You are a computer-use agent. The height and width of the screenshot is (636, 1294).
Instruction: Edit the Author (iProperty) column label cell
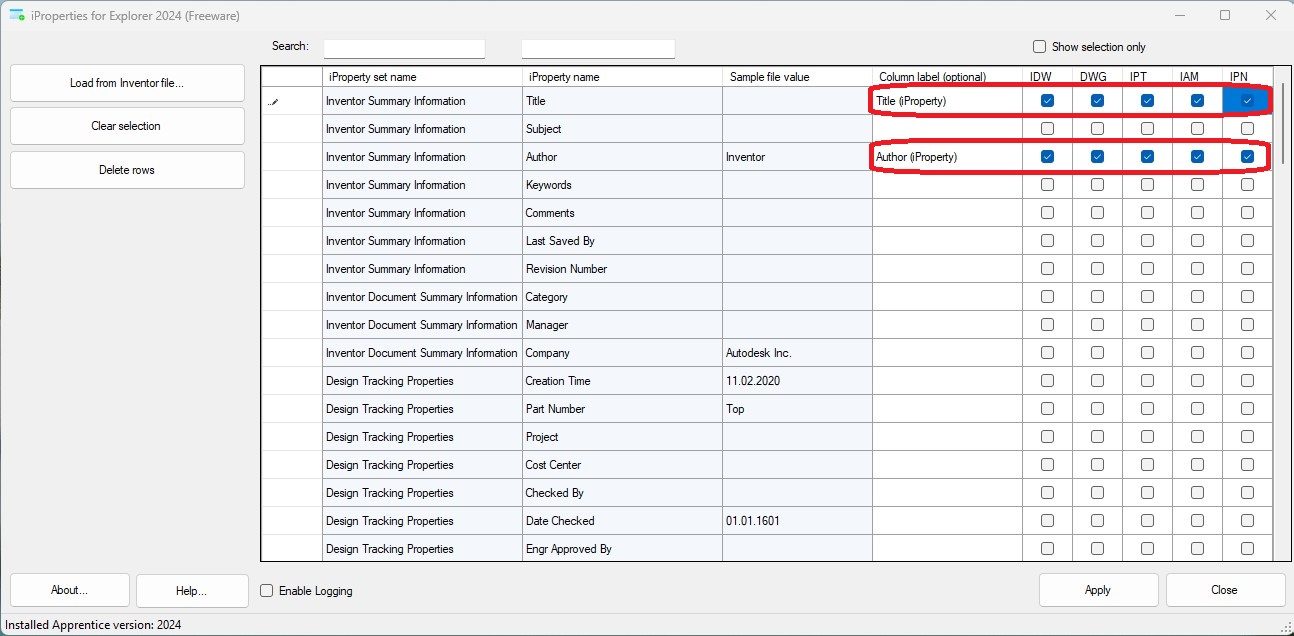[x=946, y=157]
